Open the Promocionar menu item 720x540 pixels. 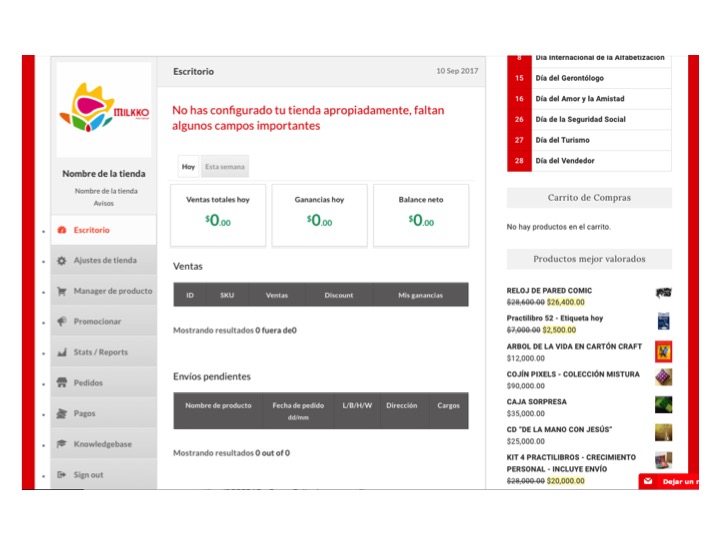(x=104, y=321)
